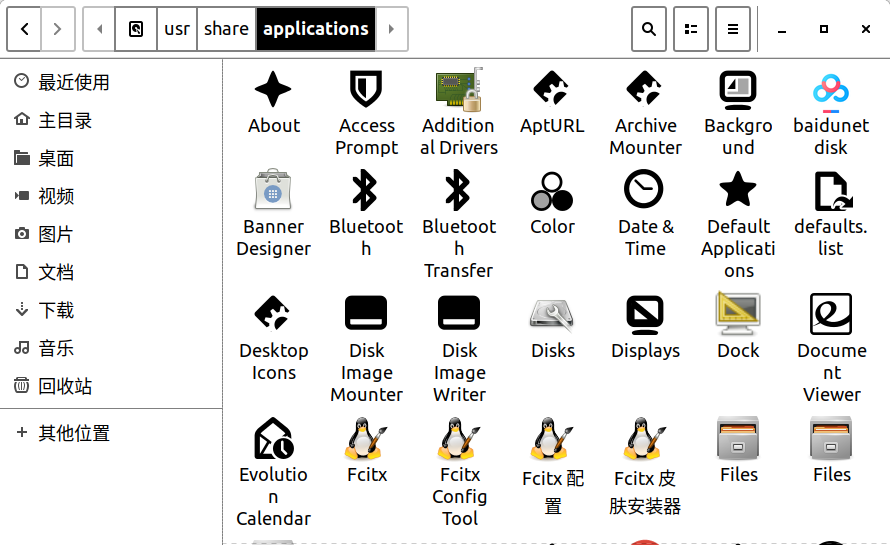Navigate to the share path segment
The width and height of the screenshot is (890, 545).
tap(226, 29)
